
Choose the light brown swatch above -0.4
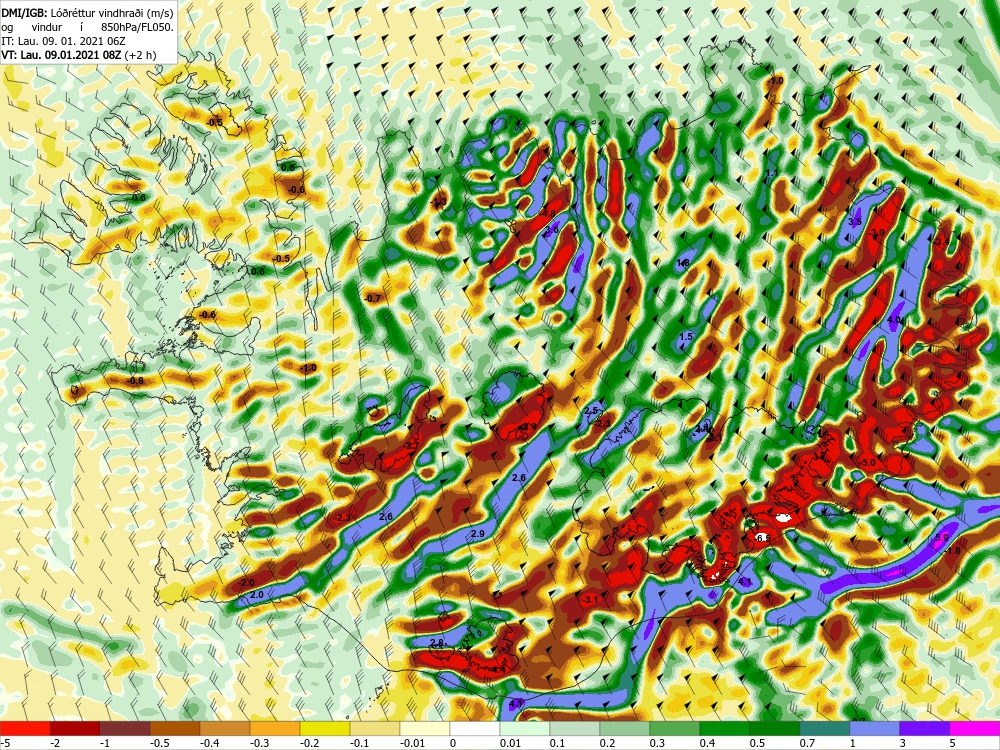coord(225,728)
